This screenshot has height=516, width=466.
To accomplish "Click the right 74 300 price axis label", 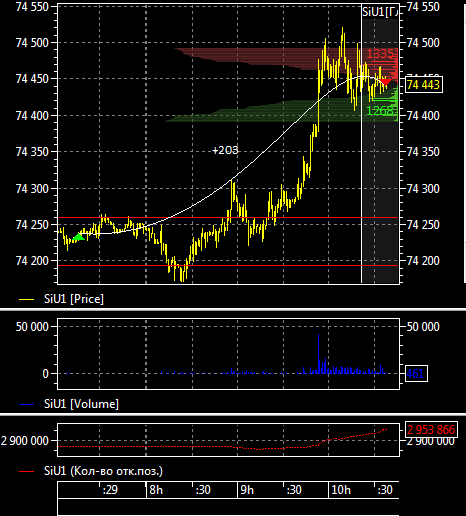I will (x=423, y=189).
